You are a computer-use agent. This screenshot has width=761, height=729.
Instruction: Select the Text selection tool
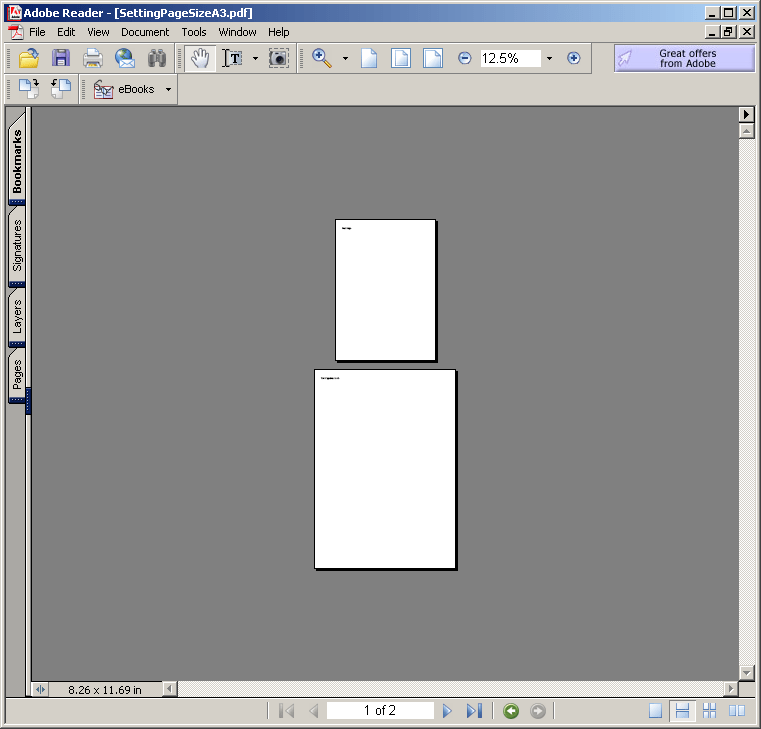coord(232,58)
